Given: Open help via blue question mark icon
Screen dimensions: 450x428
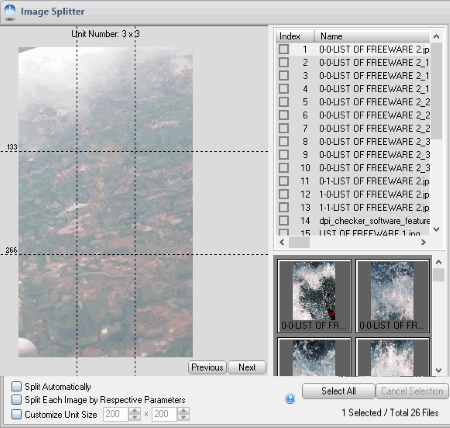Looking at the screenshot, I should pyautogui.click(x=290, y=399).
